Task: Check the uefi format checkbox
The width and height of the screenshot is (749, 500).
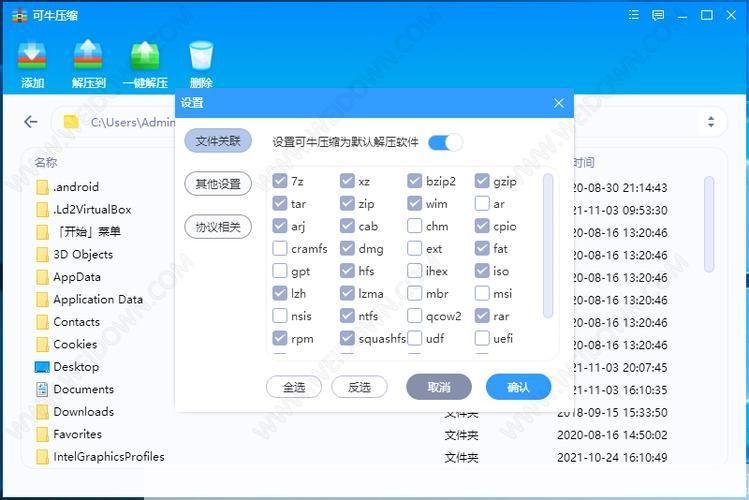Action: point(482,338)
